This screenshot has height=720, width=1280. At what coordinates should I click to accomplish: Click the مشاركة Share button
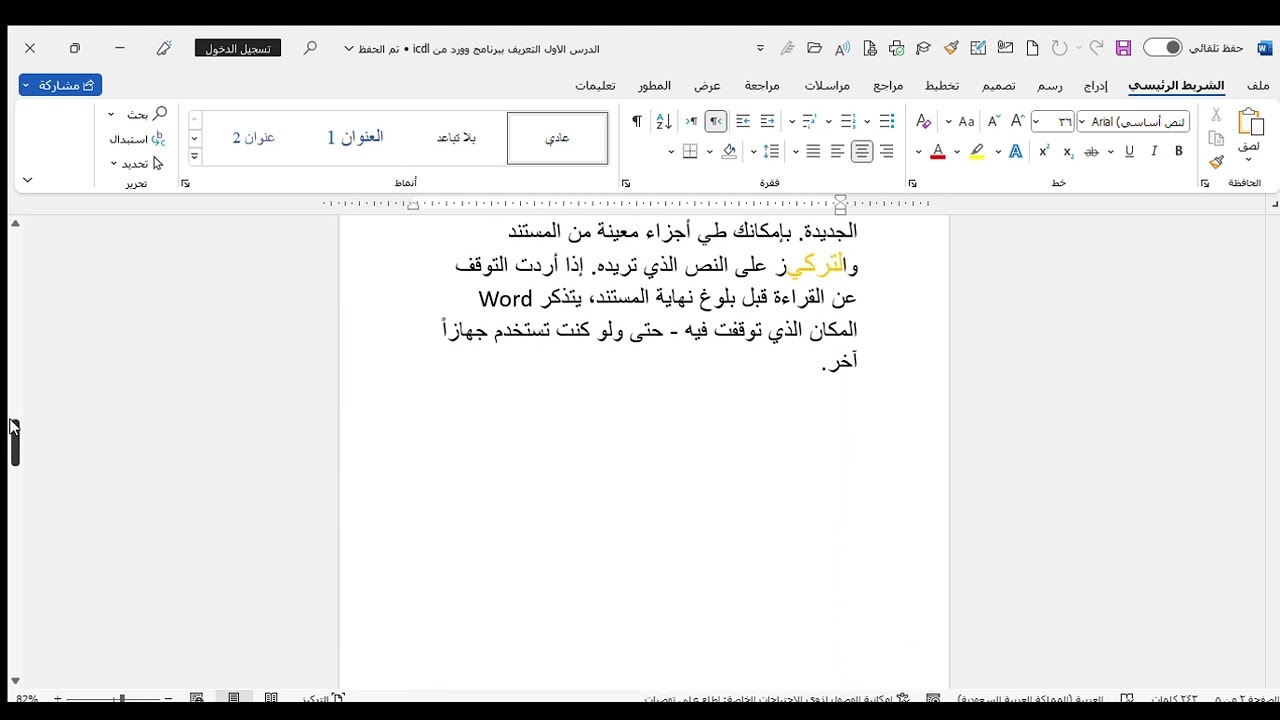coord(60,85)
